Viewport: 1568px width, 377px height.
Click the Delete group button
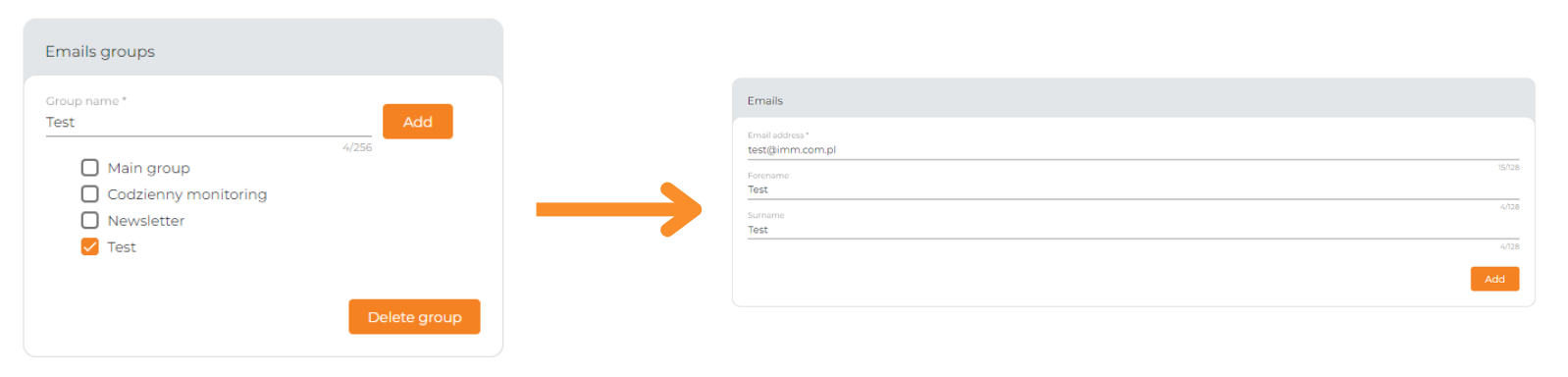coord(414,317)
